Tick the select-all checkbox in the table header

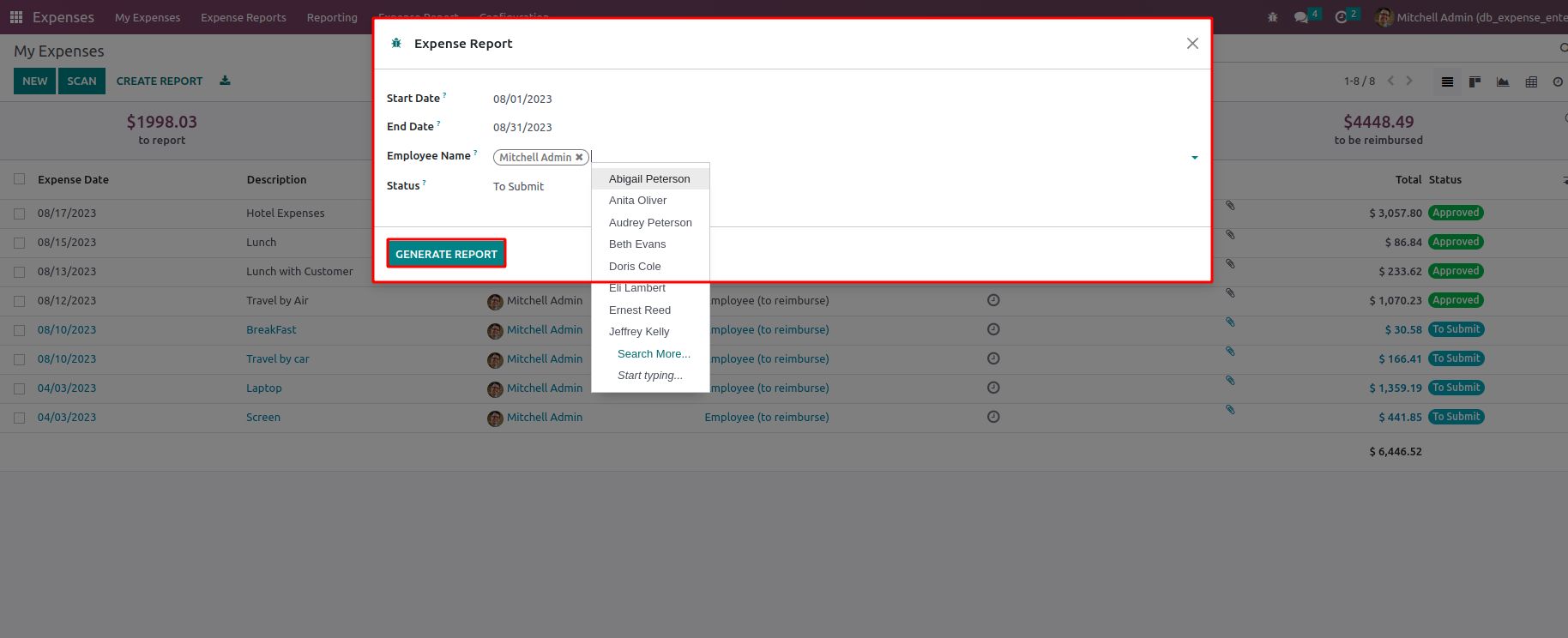point(20,179)
